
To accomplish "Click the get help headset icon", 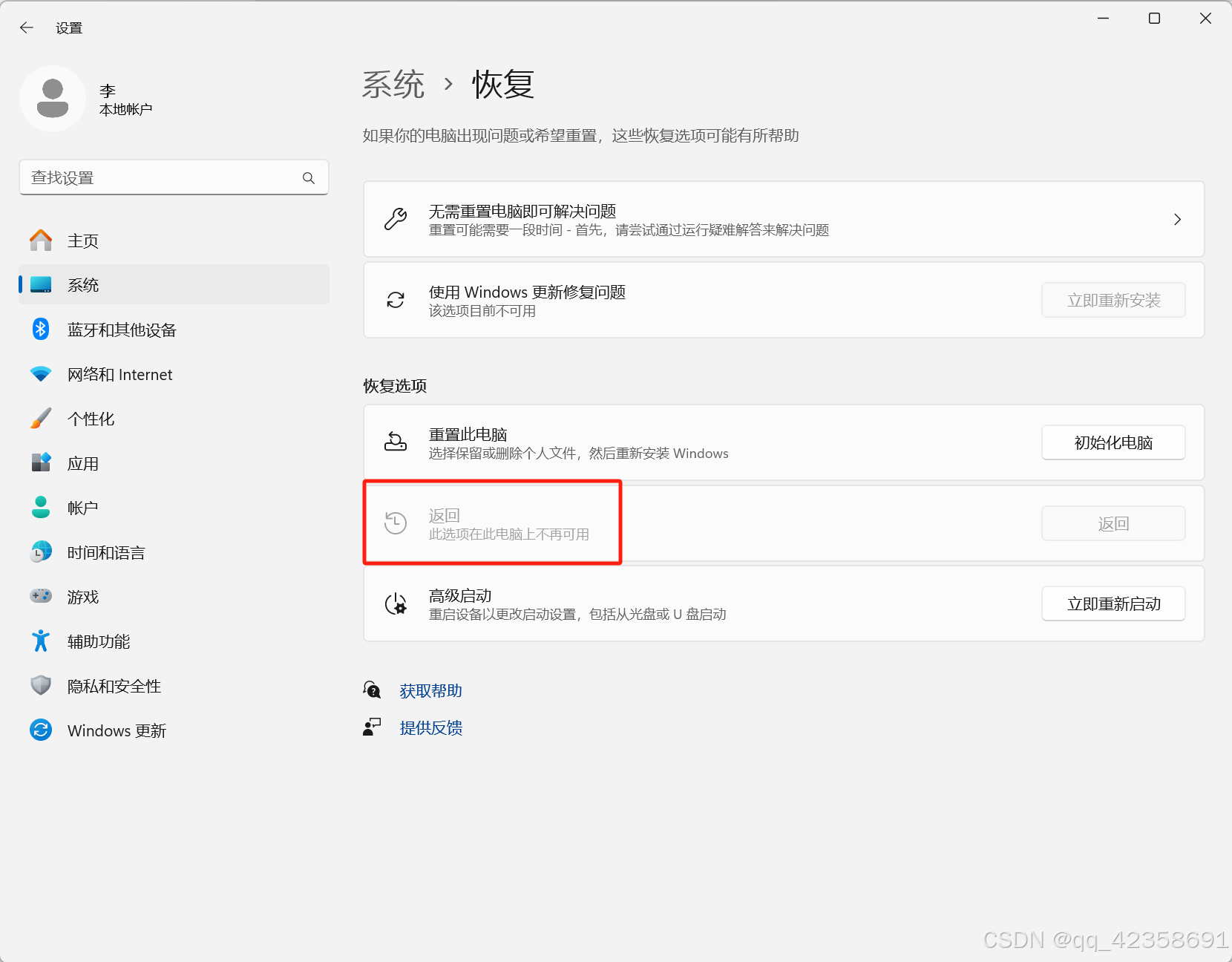I will (x=372, y=690).
